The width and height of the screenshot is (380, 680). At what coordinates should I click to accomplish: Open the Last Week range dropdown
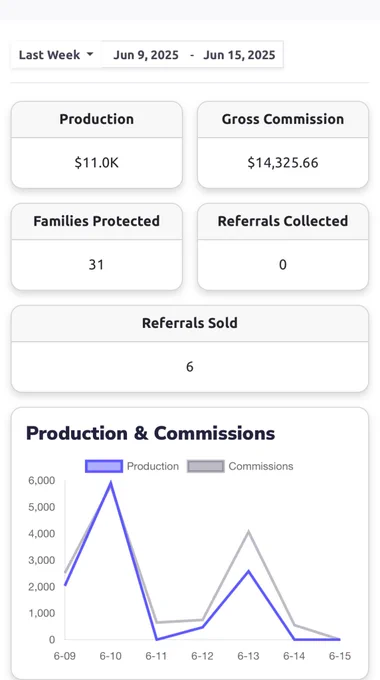click(x=56, y=55)
